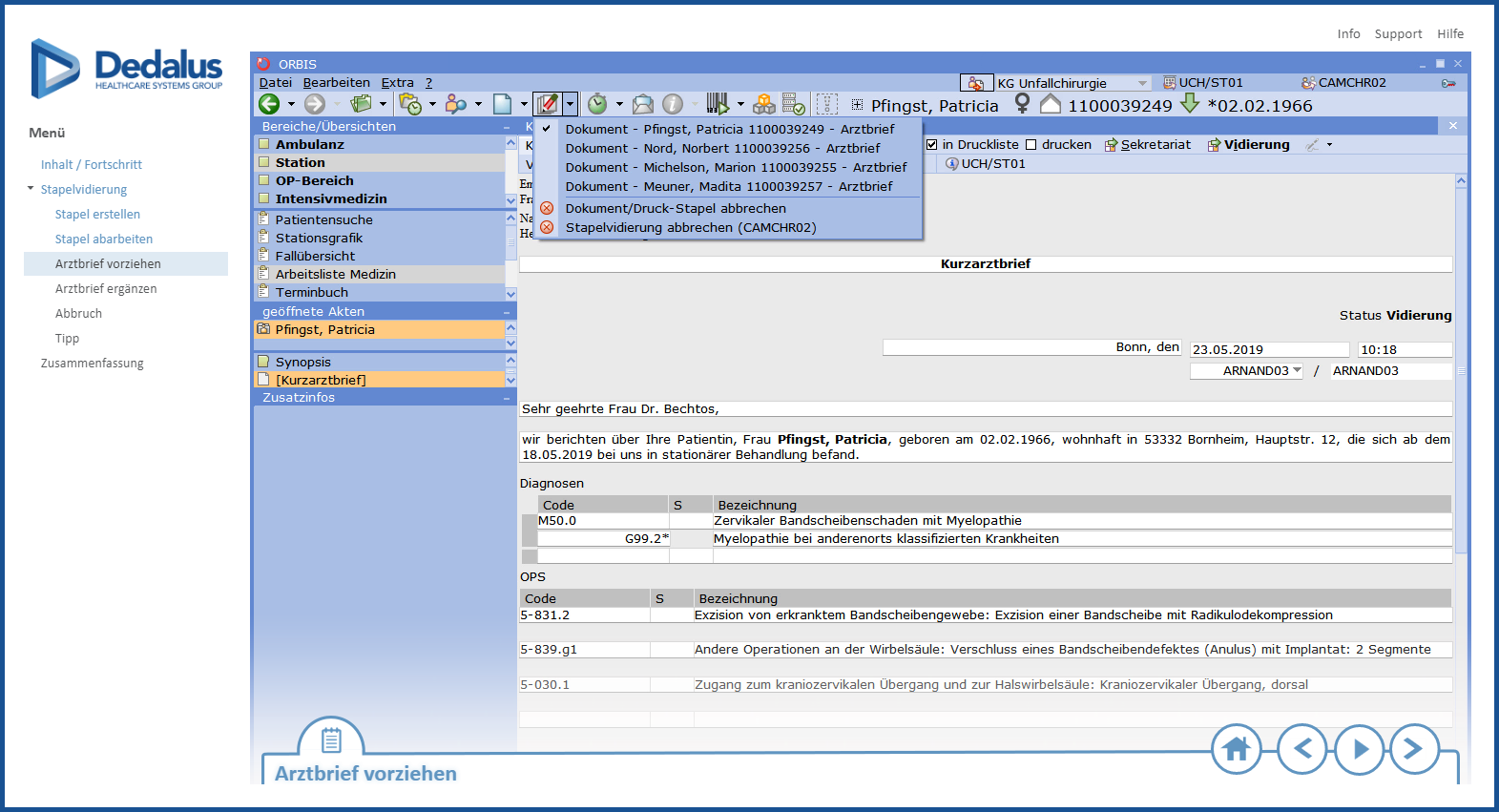This screenshot has height=812, width=1499.
Task: Enable the 'drucken' checkbox
Action: (x=1031, y=145)
